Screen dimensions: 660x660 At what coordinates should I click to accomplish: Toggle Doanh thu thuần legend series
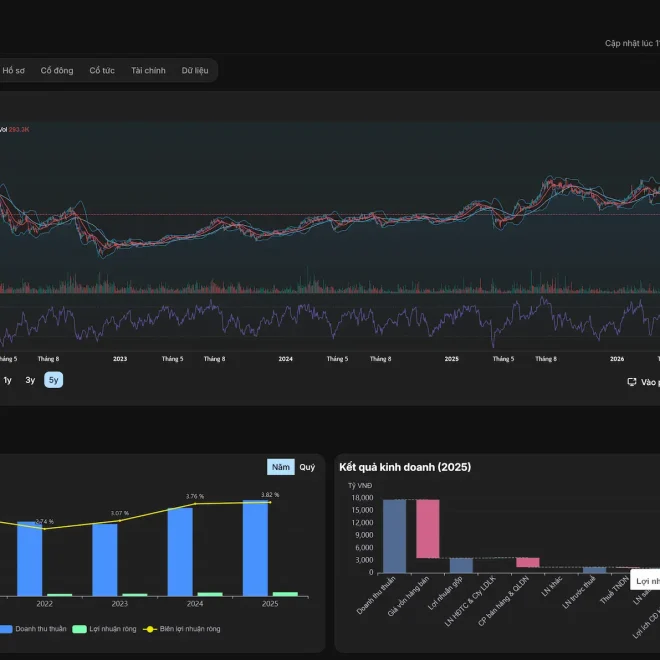pyautogui.click(x=33, y=629)
